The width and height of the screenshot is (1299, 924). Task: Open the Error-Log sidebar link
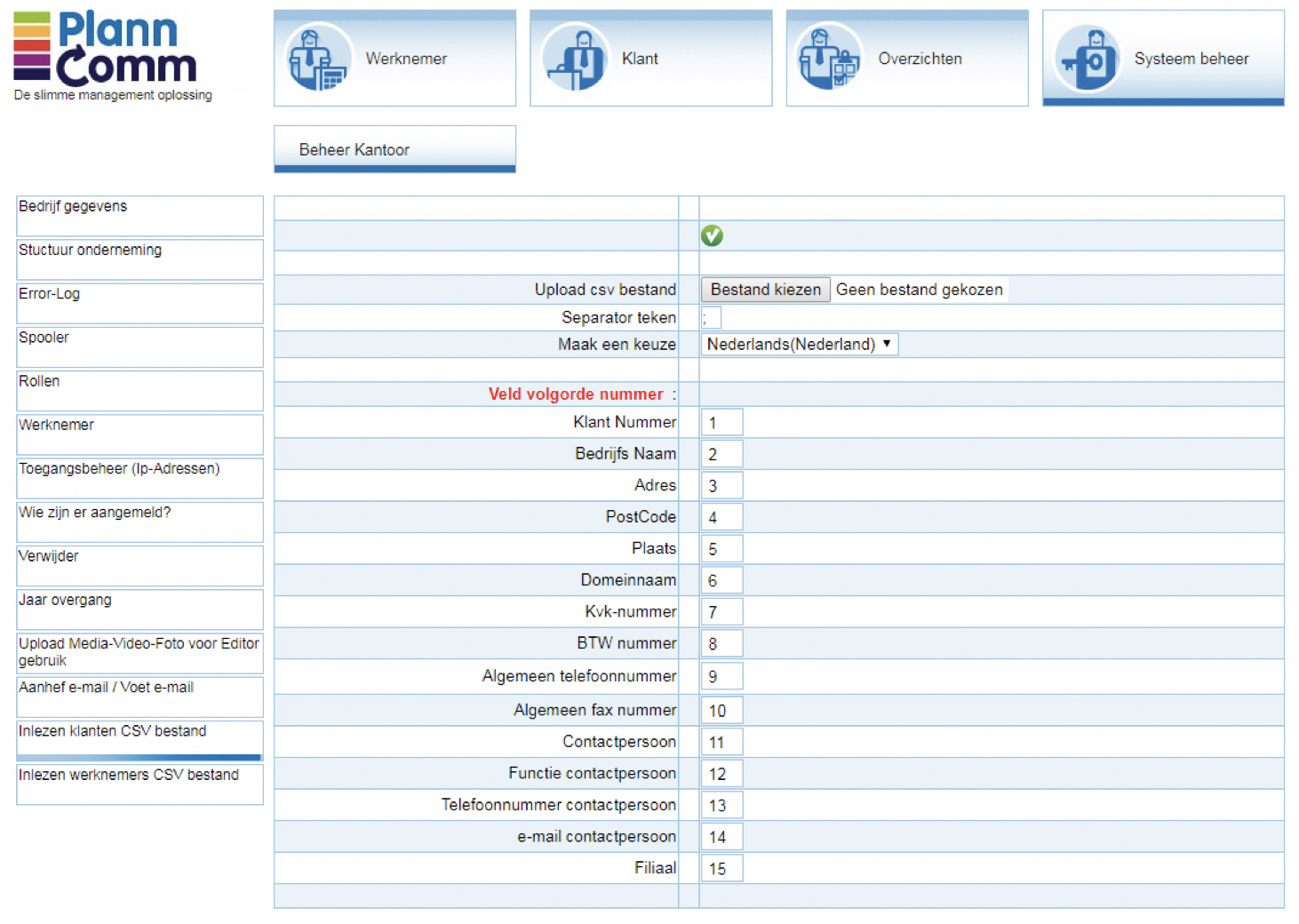pyautogui.click(x=139, y=302)
